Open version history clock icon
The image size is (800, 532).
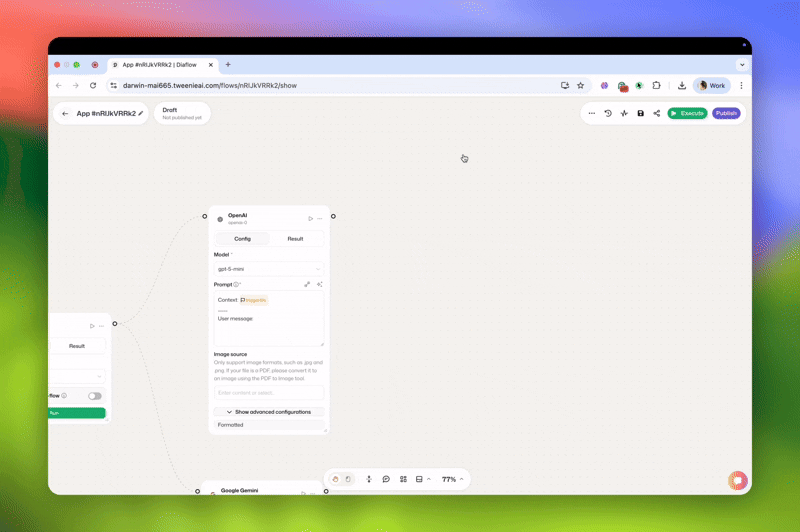608,113
